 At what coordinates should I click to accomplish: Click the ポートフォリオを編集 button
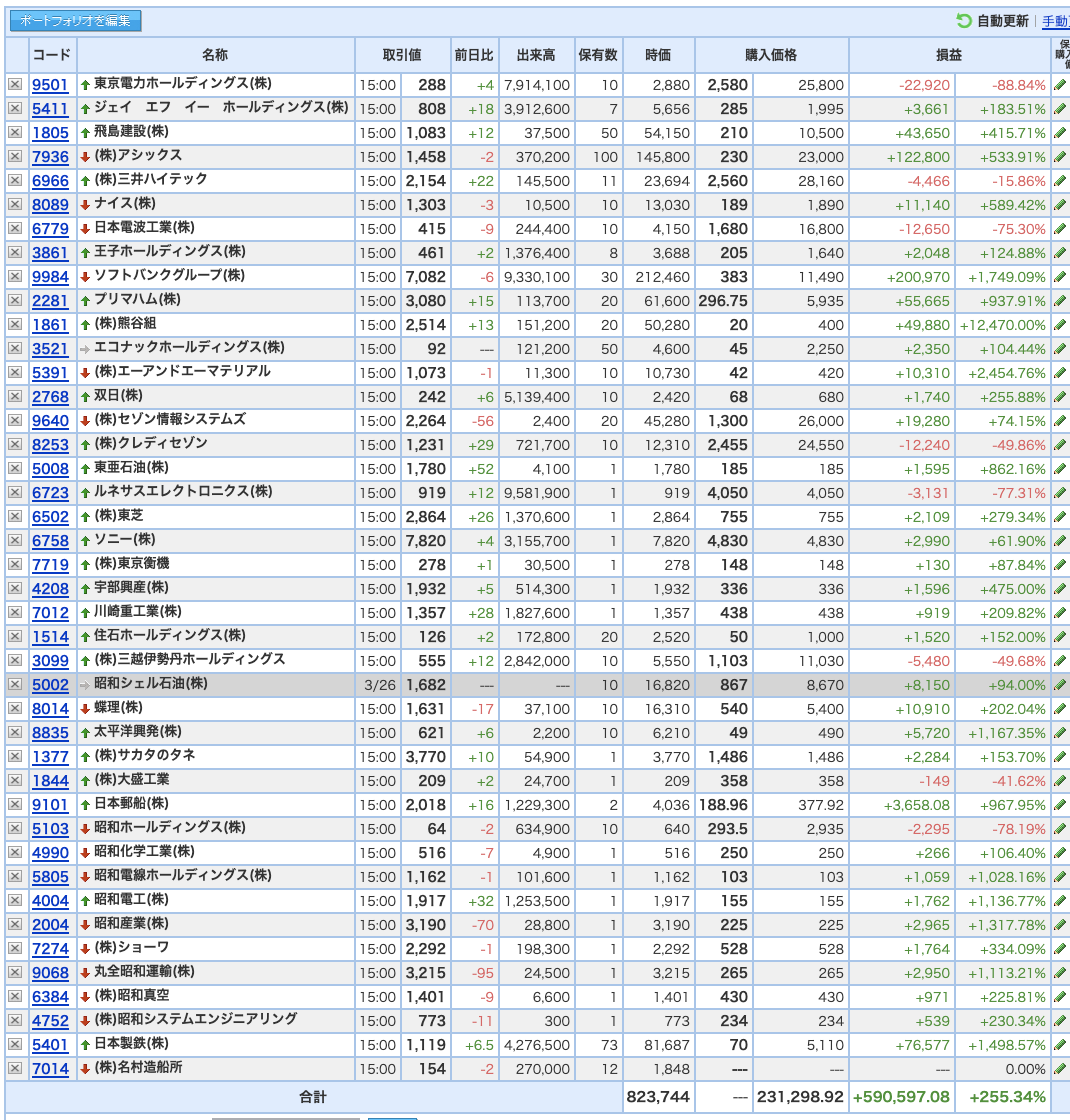[x=75, y=21]
